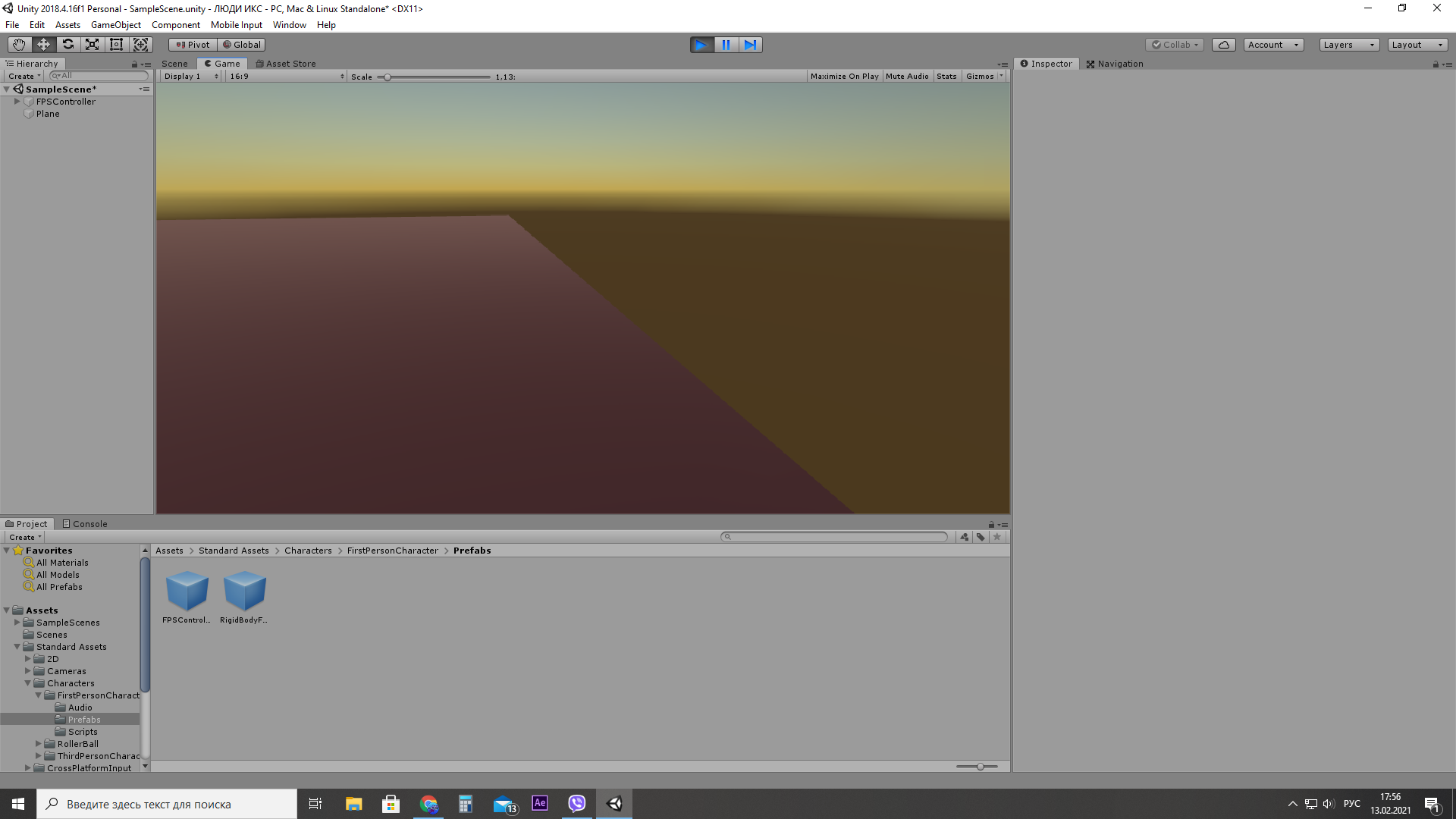1456x819 pixels.
Task: Stop play mode with Play button
Action: 701,45
